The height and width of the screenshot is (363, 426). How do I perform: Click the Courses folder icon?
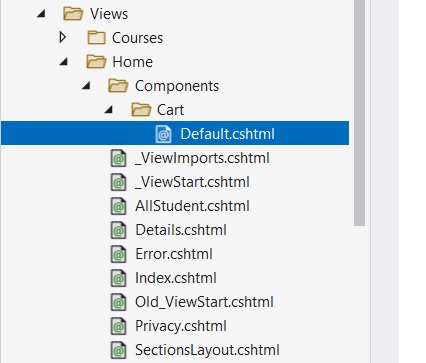[x=96, y=38]
